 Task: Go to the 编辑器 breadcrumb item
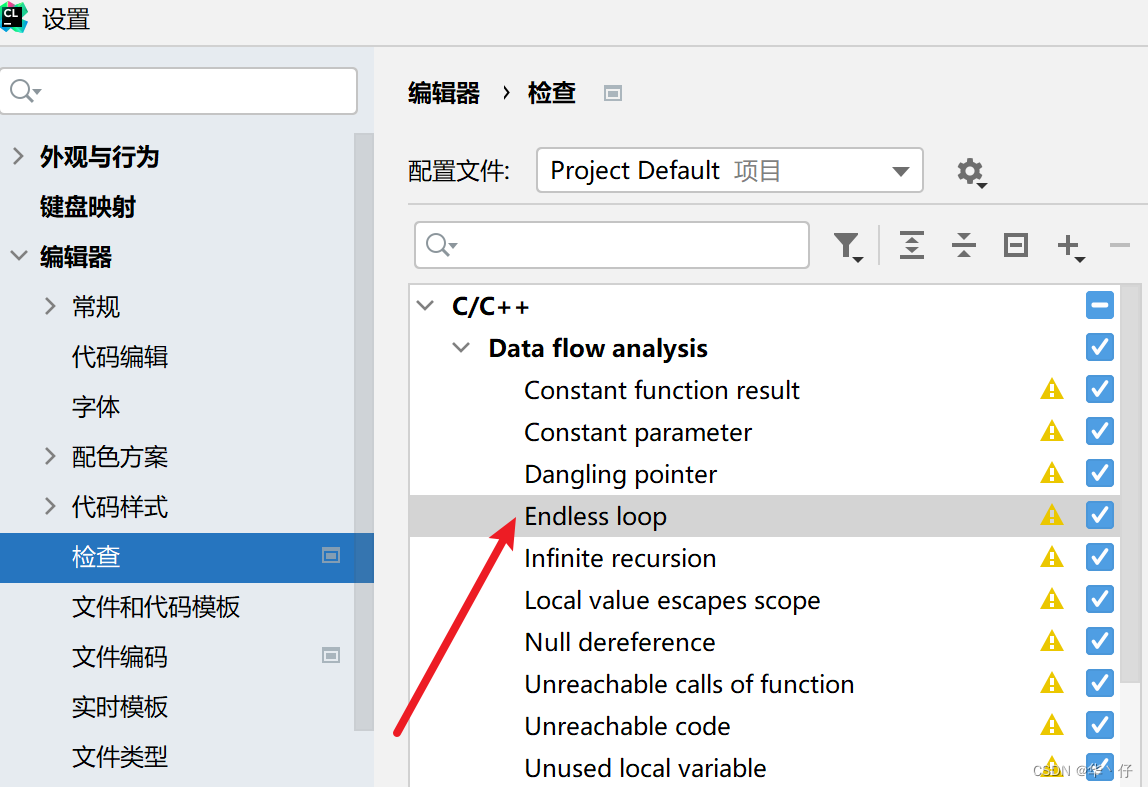coord(444,92)
